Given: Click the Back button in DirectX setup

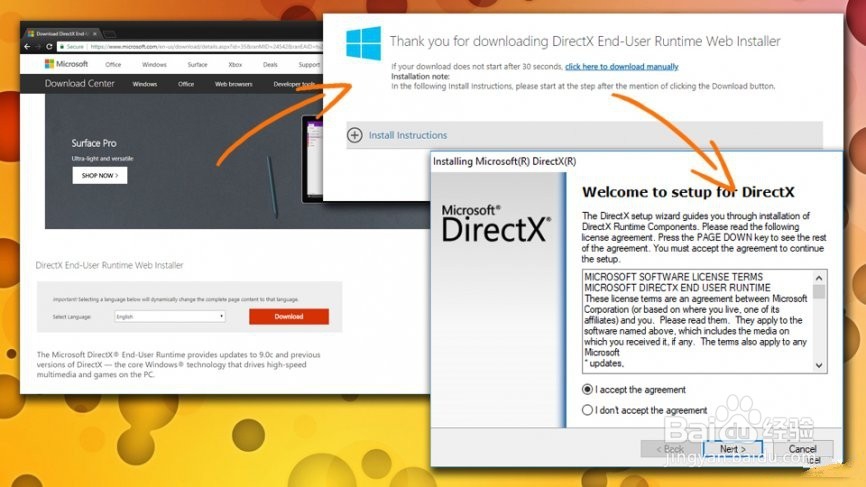Looking at the screenshot, I should tap(670, 449).
